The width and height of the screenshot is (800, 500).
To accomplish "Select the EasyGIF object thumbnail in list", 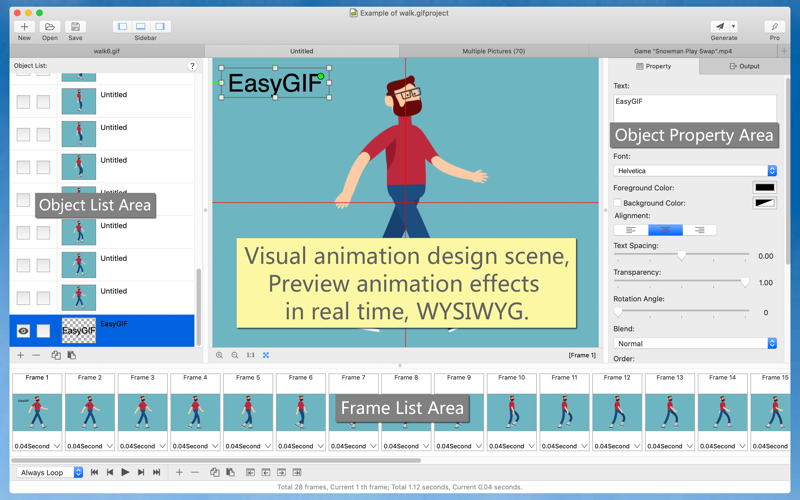I will pyautogui.click(x=79, y=331).
